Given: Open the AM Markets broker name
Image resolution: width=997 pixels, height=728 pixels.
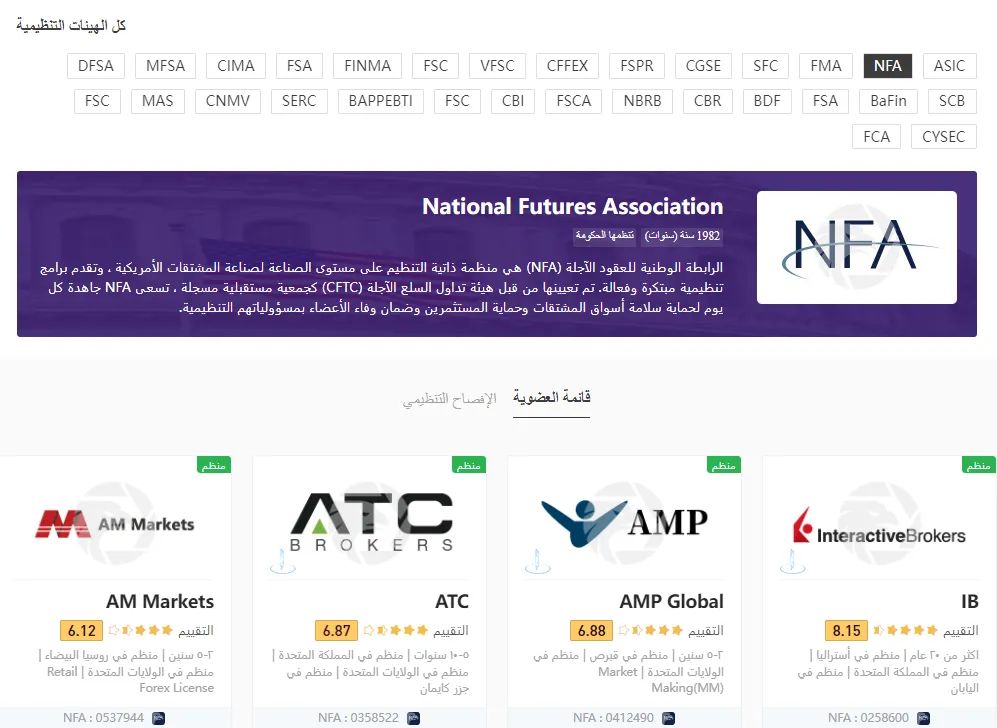Looking at the screenshot, I should (160, 601).
